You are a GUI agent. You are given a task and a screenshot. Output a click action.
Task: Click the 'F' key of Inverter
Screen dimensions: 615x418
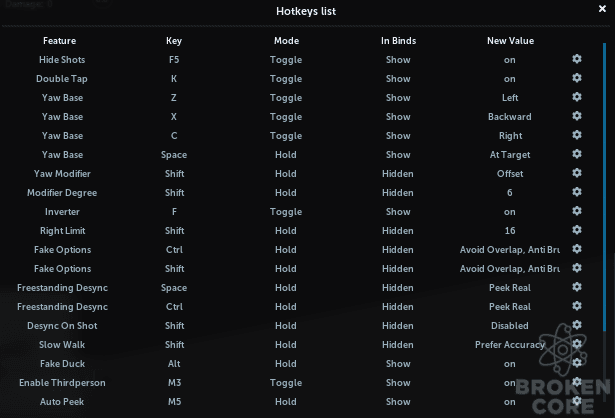click(174, 212)
